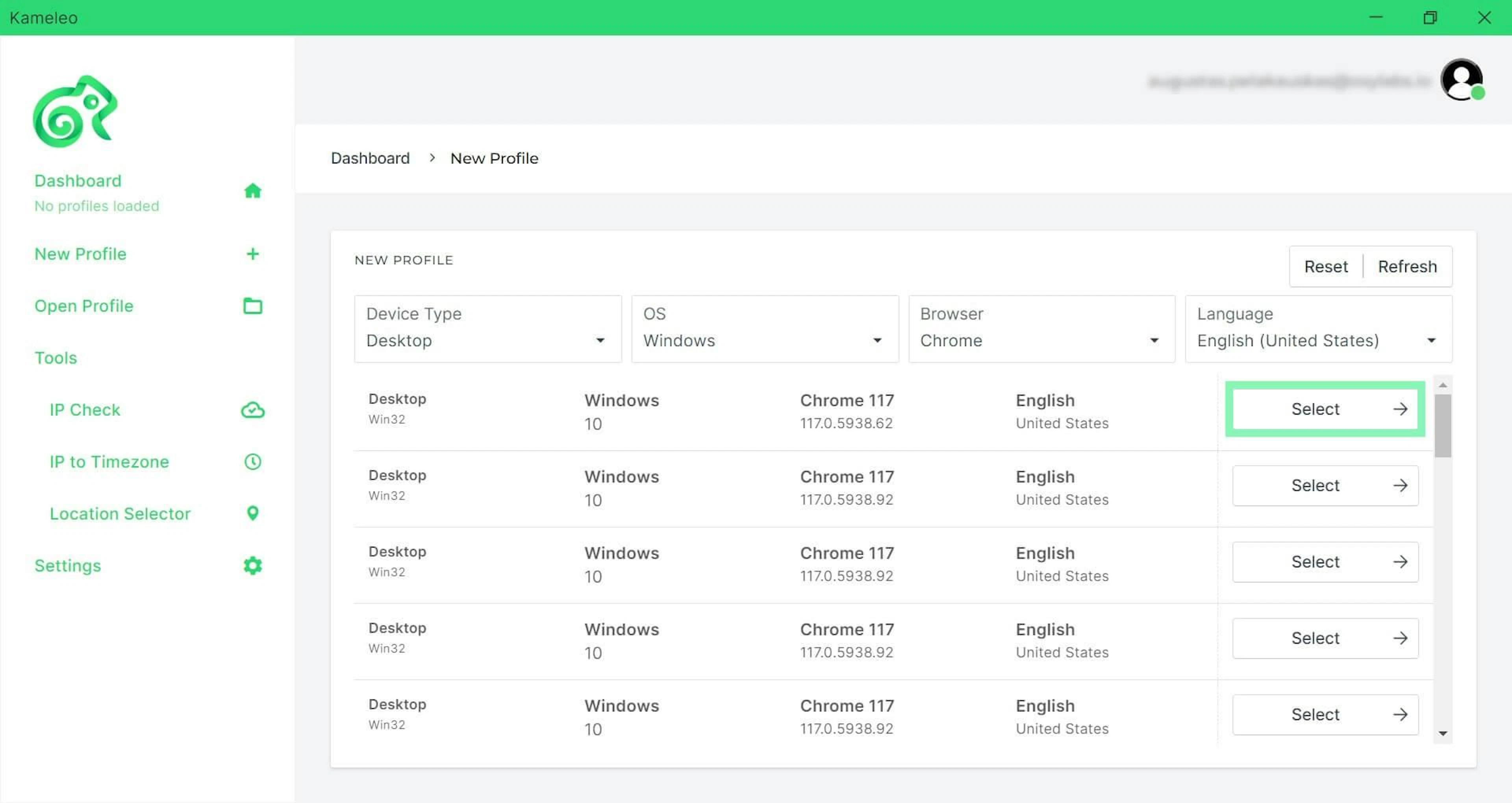
Task: Click the IP Check cloud icon
Action: point(252,410)
